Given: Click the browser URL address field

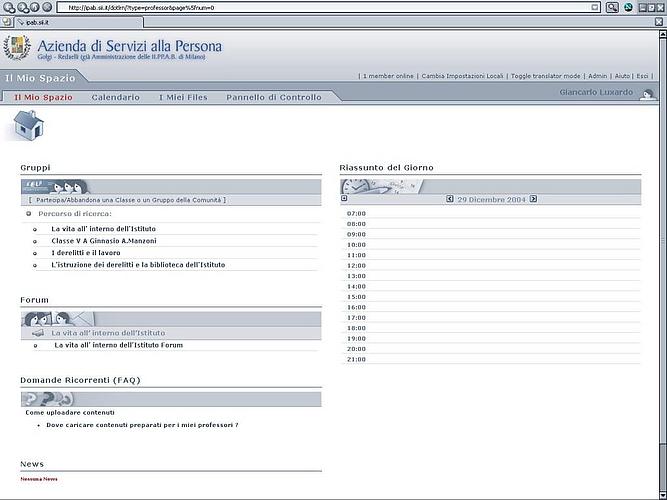Looking at the screenshot, I should (x=330, y=7).
